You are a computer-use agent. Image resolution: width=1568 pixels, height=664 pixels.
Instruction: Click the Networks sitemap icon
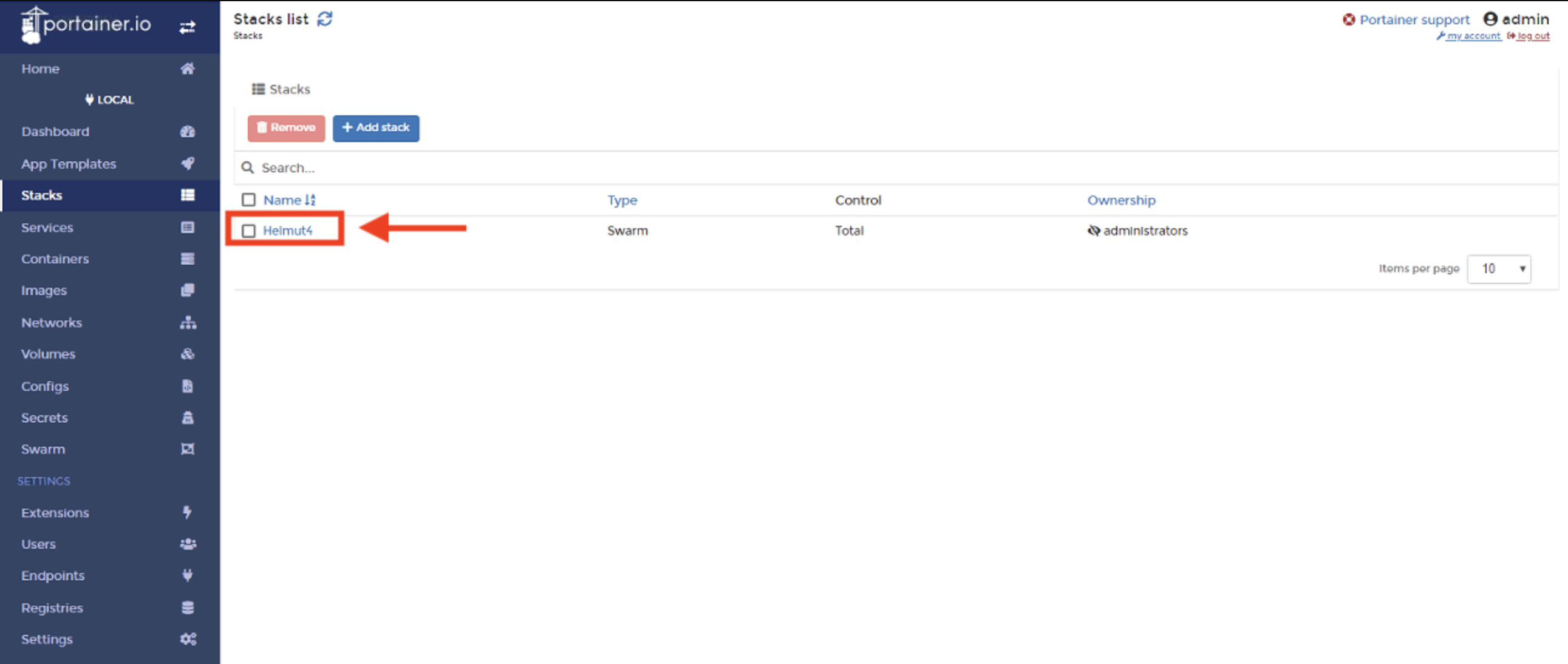[x=188, y=322]
